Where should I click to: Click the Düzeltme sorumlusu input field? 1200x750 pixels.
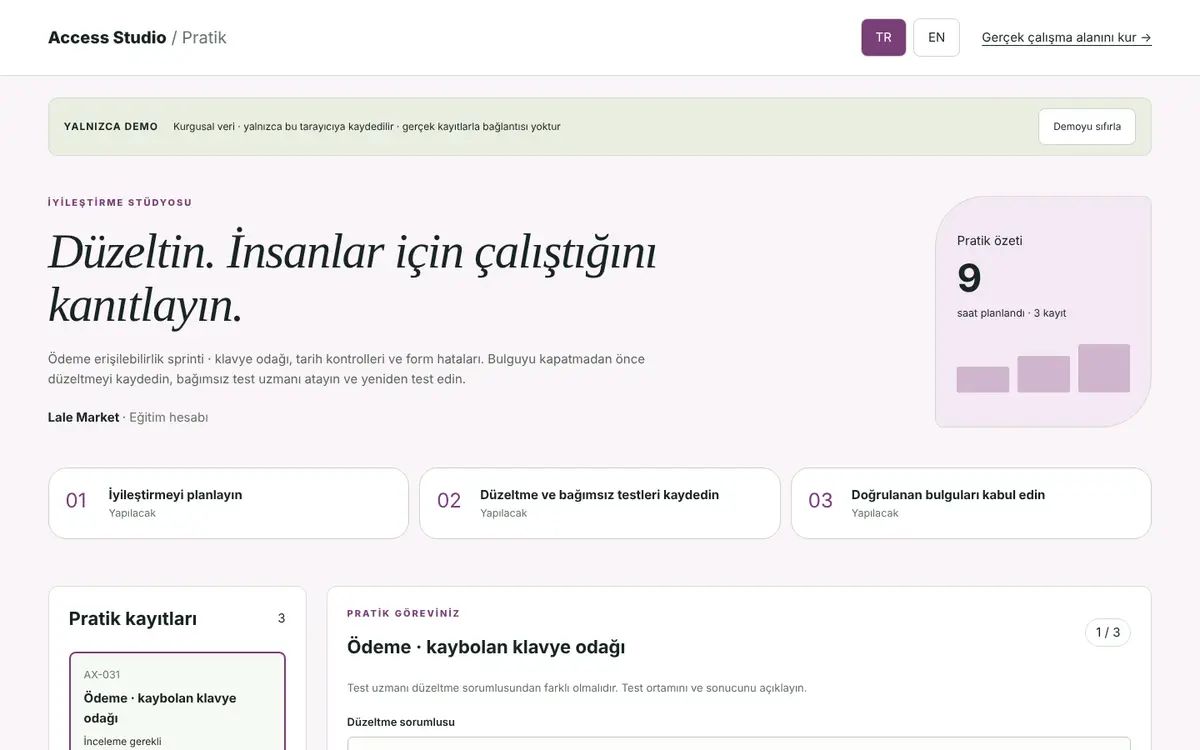coord(739,744)
